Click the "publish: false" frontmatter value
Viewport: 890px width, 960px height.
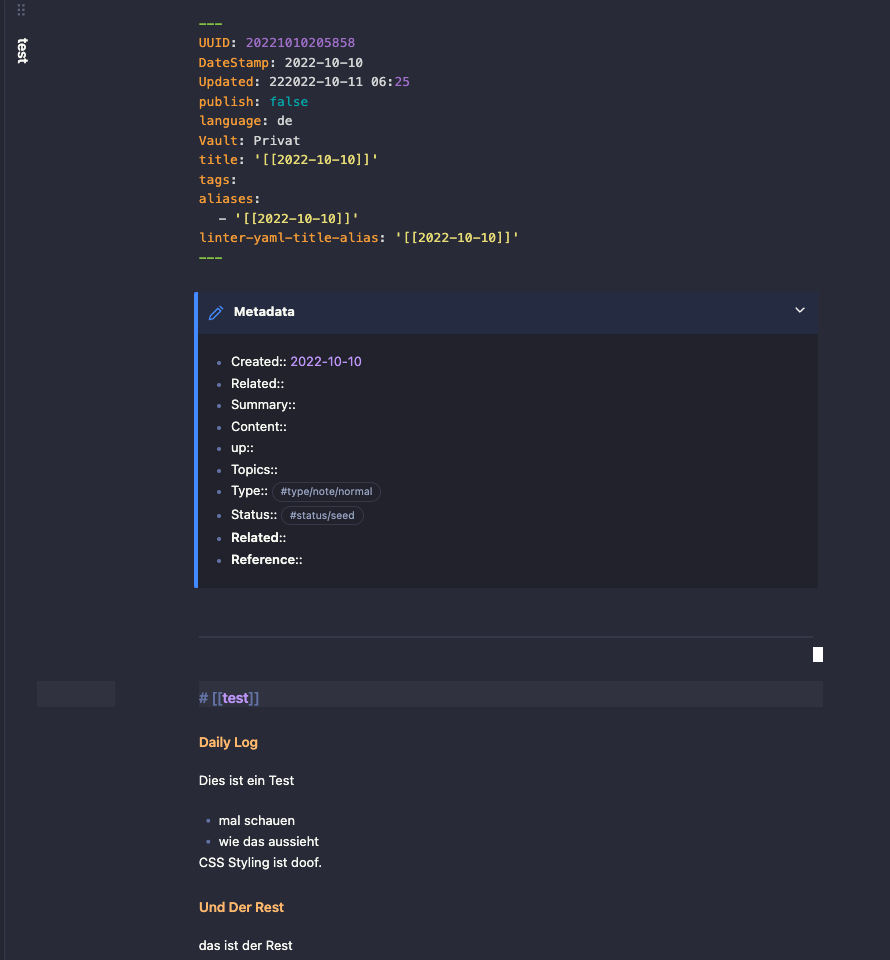coord(289,101)
